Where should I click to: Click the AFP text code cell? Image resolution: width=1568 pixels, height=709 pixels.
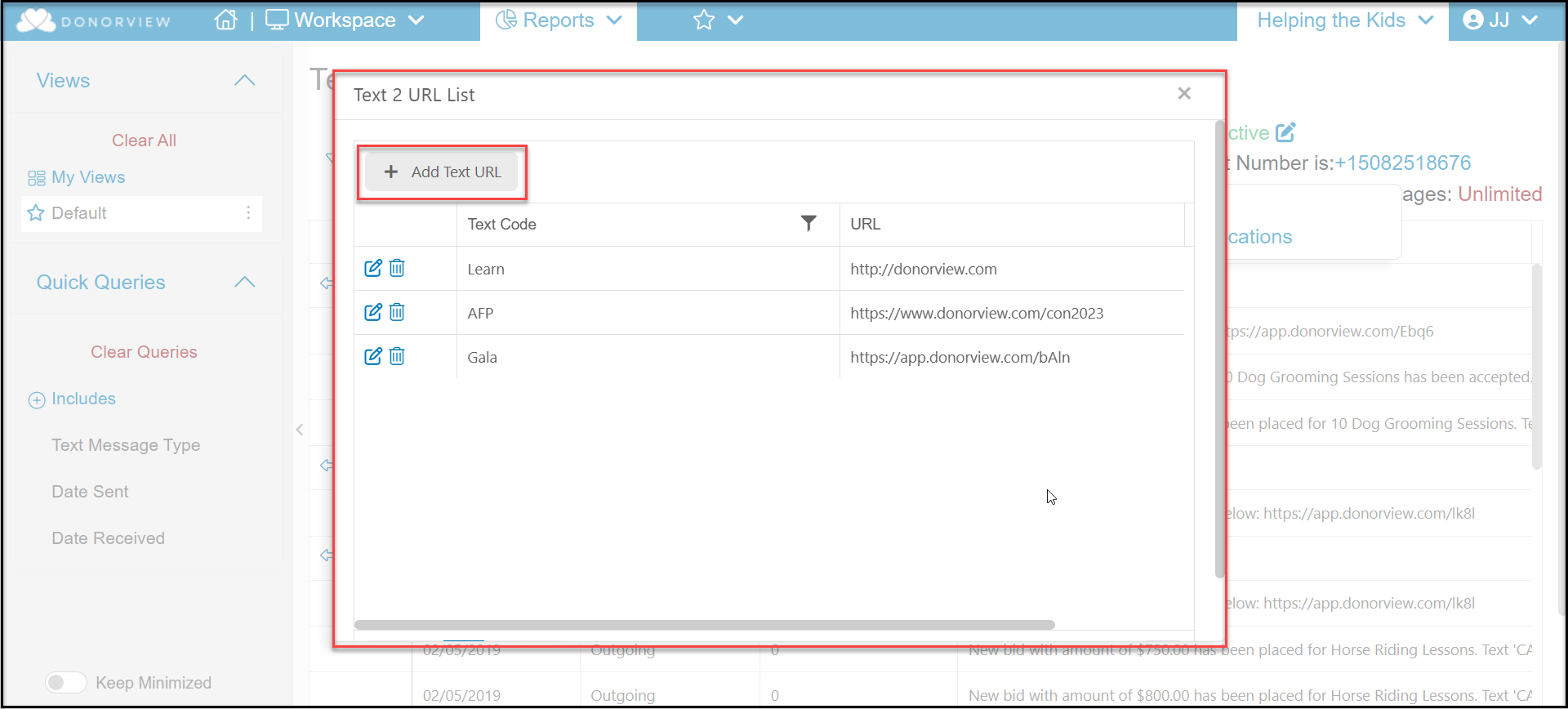click(x=648, y=313)
